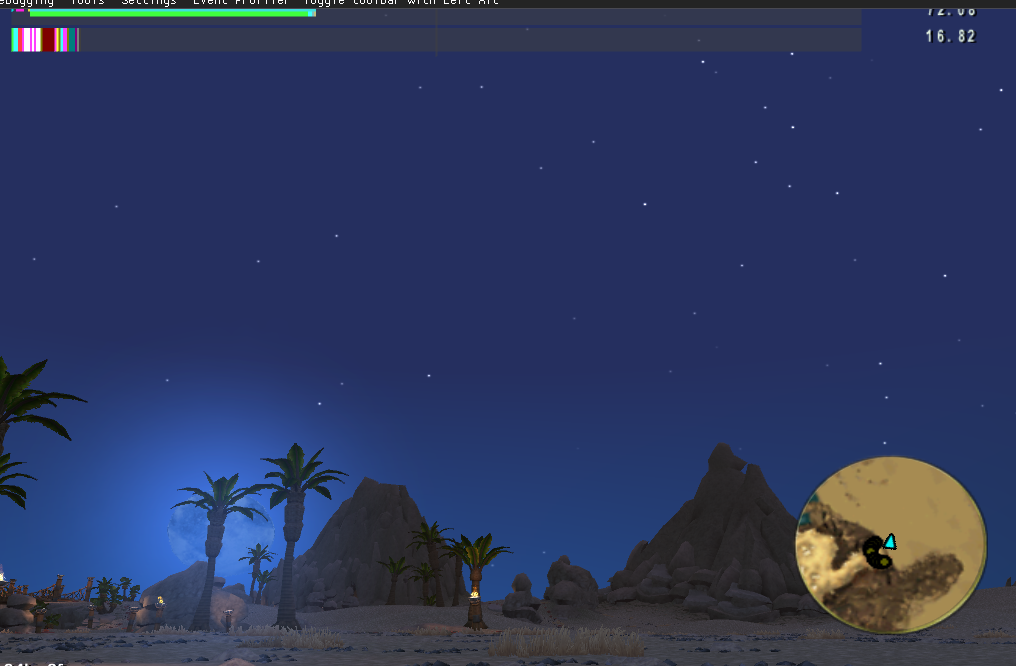Click the circular minimap in the corner
The height and width of the screenshot is (666, 1016).
890,545
